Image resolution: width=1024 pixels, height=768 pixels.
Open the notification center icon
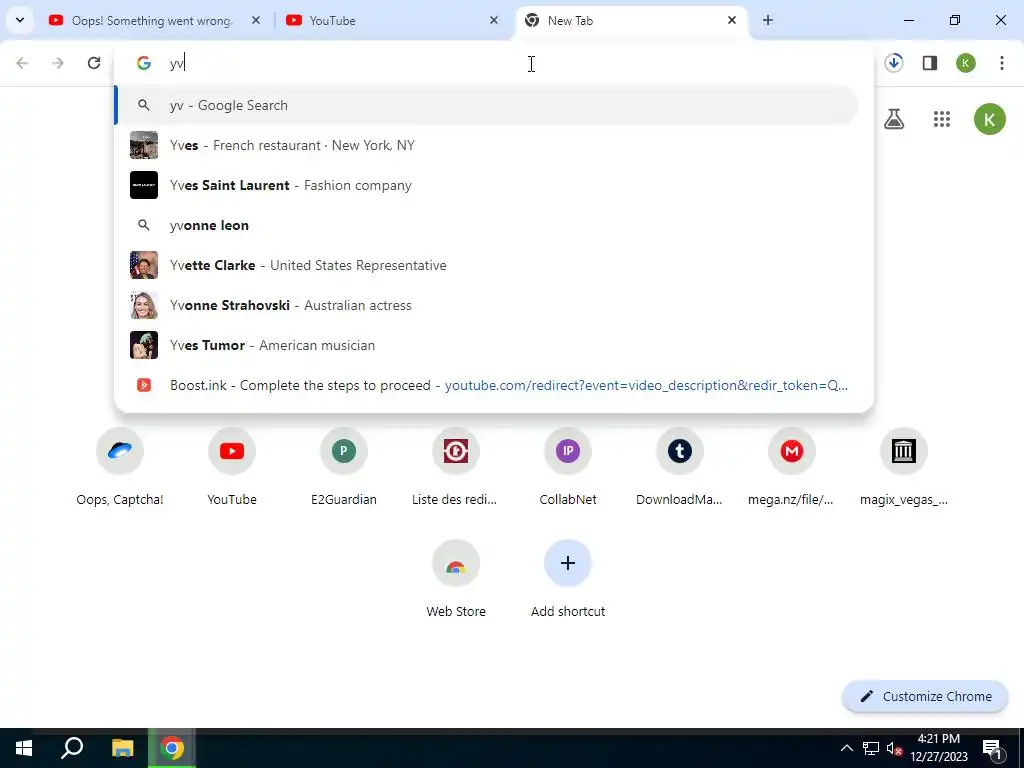(x=992, y=748)
